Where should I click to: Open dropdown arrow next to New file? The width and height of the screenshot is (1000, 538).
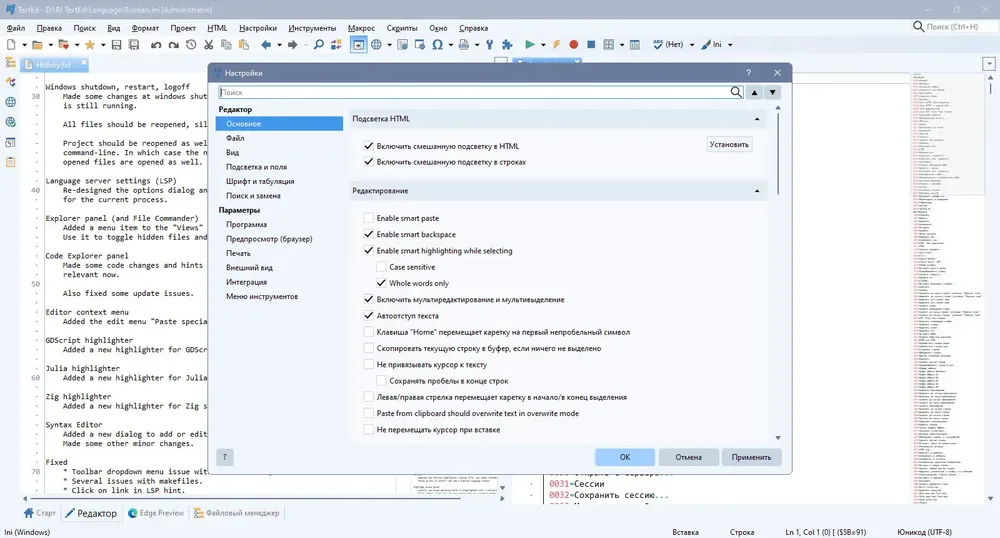[x=24, y=45]
